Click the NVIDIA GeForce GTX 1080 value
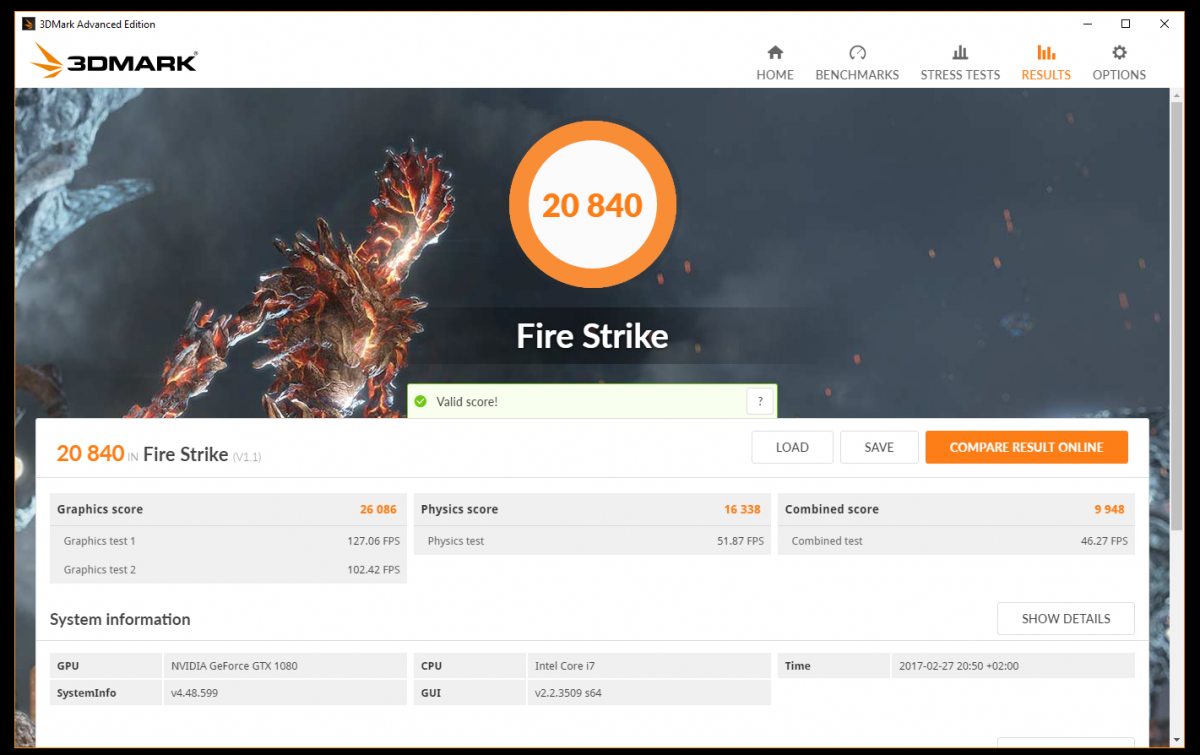1200x755 pixels. point(234,666)
